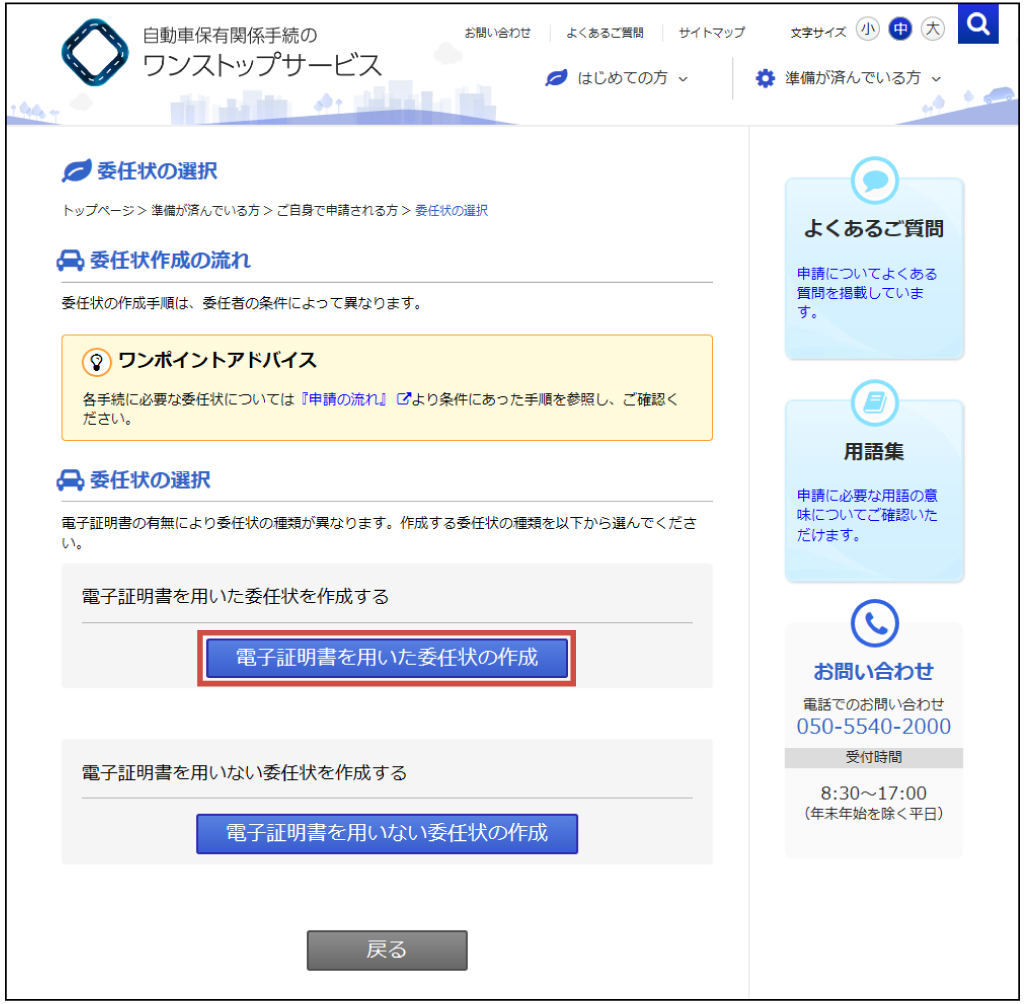Click ワンストップサービス site title text
The image size is (1024, 1004).
tap(261, 65)
